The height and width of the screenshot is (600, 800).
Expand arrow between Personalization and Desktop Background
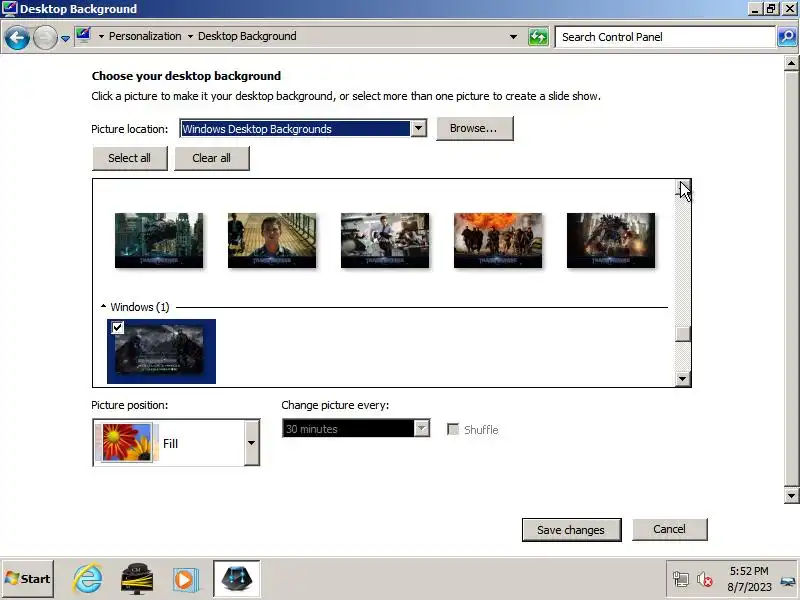point(190,36)
